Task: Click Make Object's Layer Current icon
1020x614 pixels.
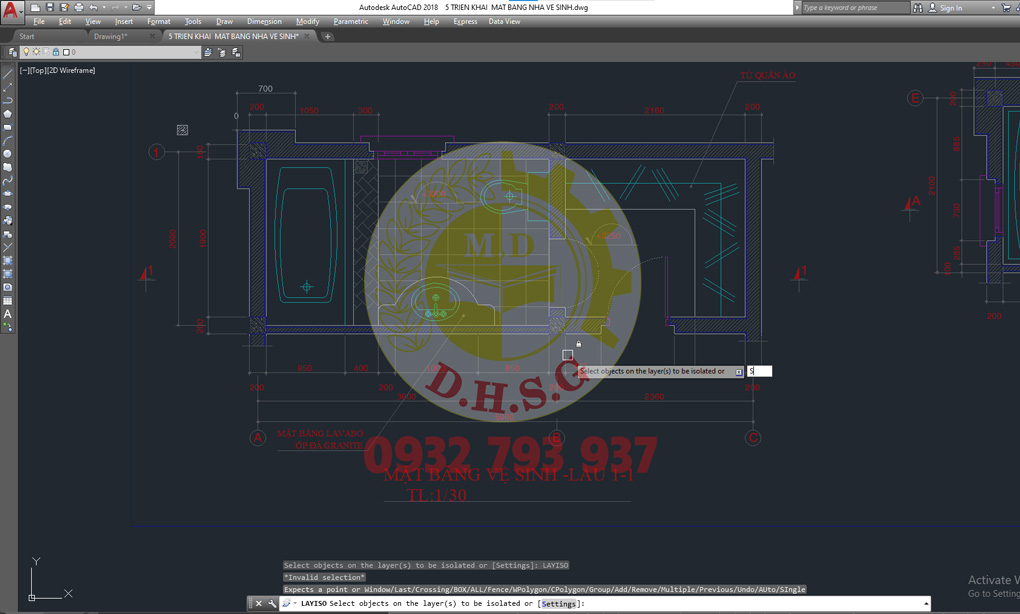Action: 208,52
